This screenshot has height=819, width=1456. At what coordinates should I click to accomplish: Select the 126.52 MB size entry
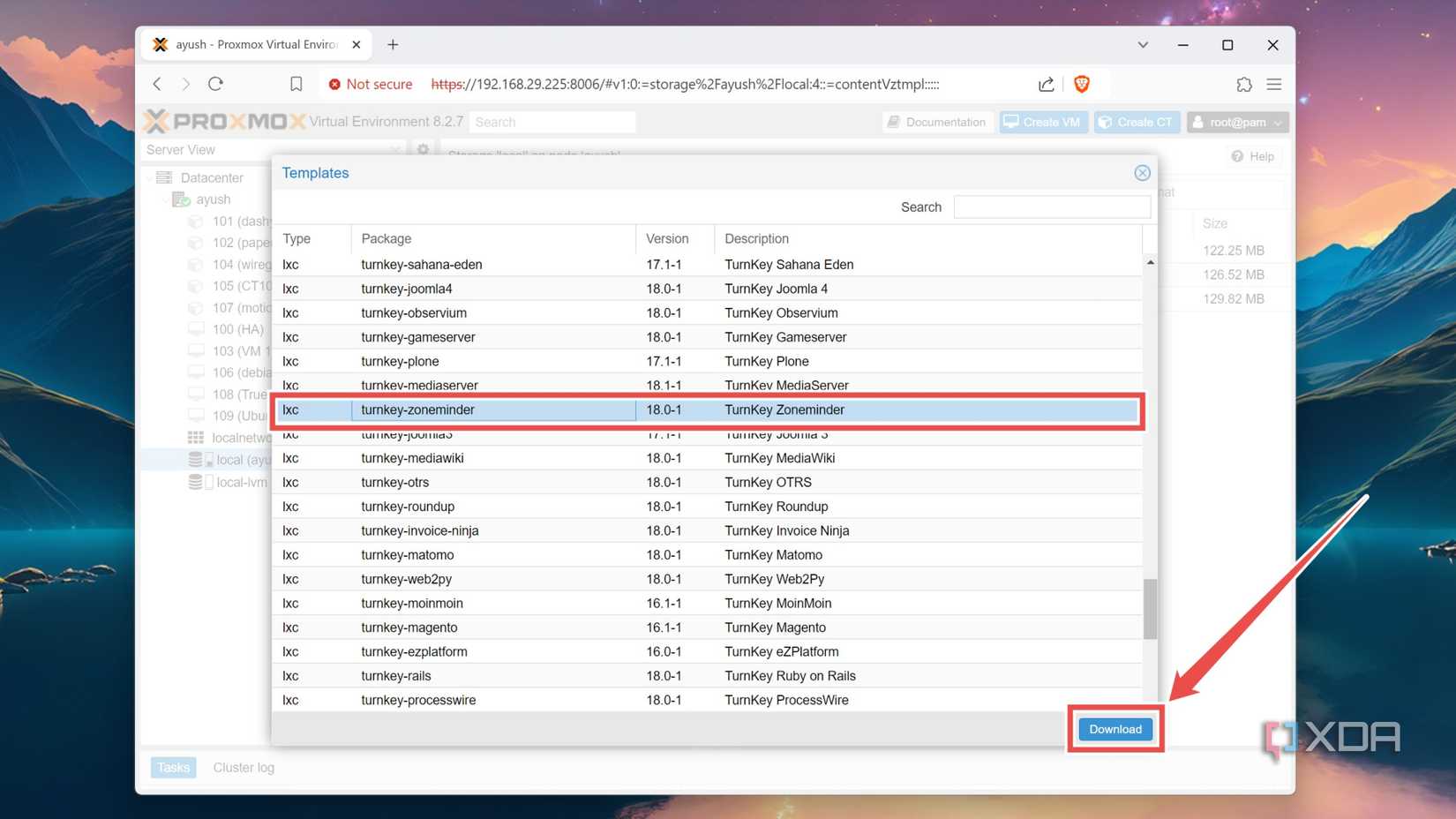pyautogui.click(x=1234, y=274)
